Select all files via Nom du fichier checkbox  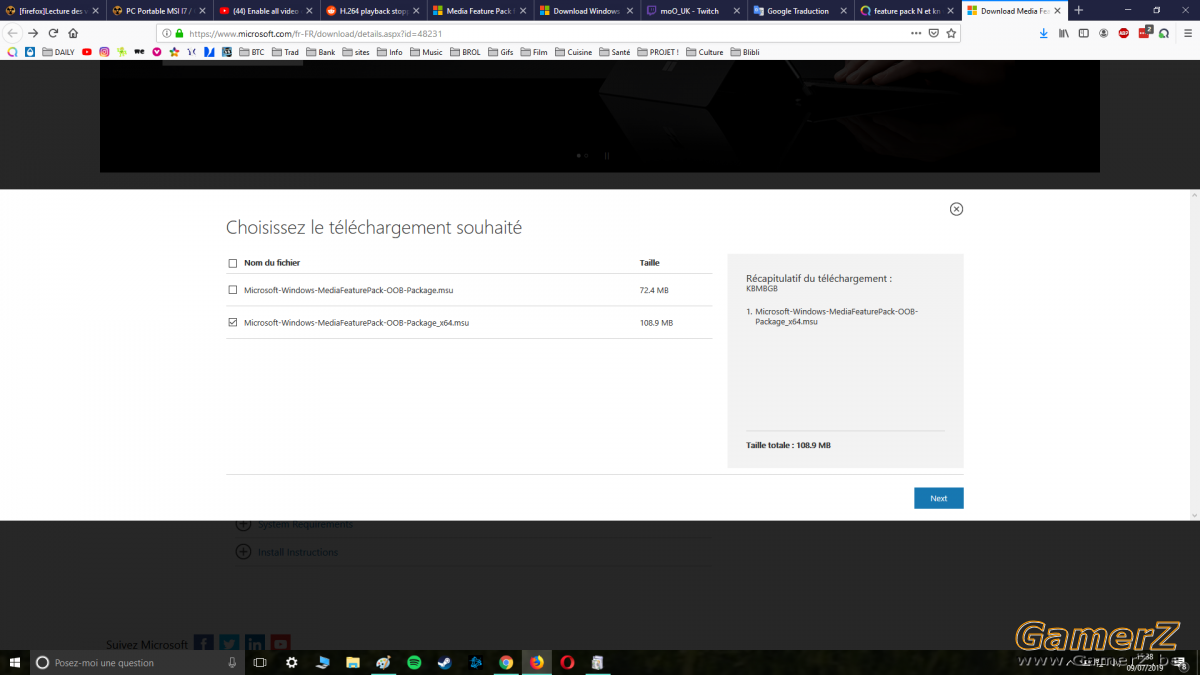coord(233,263)
